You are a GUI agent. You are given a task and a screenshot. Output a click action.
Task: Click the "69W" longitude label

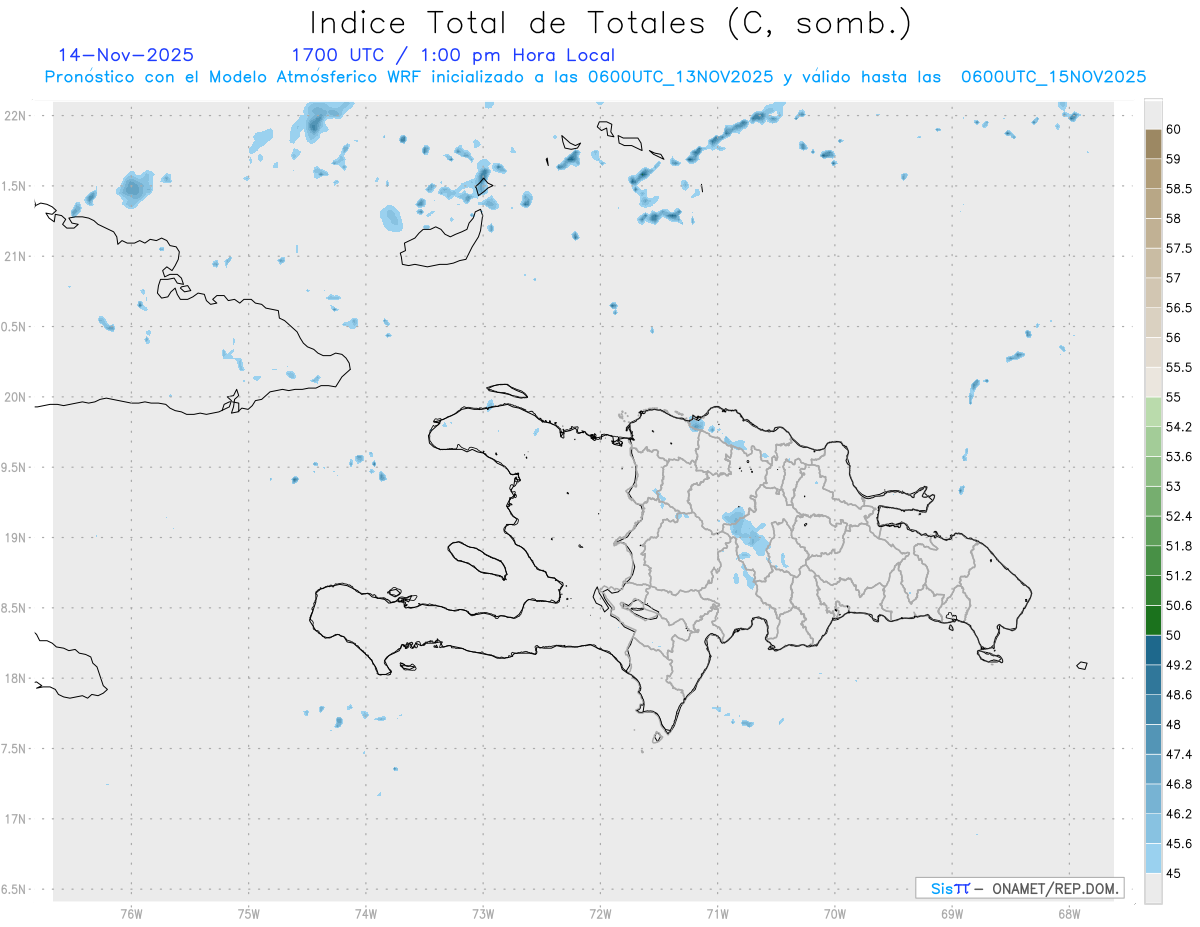(x=951, y=913)
